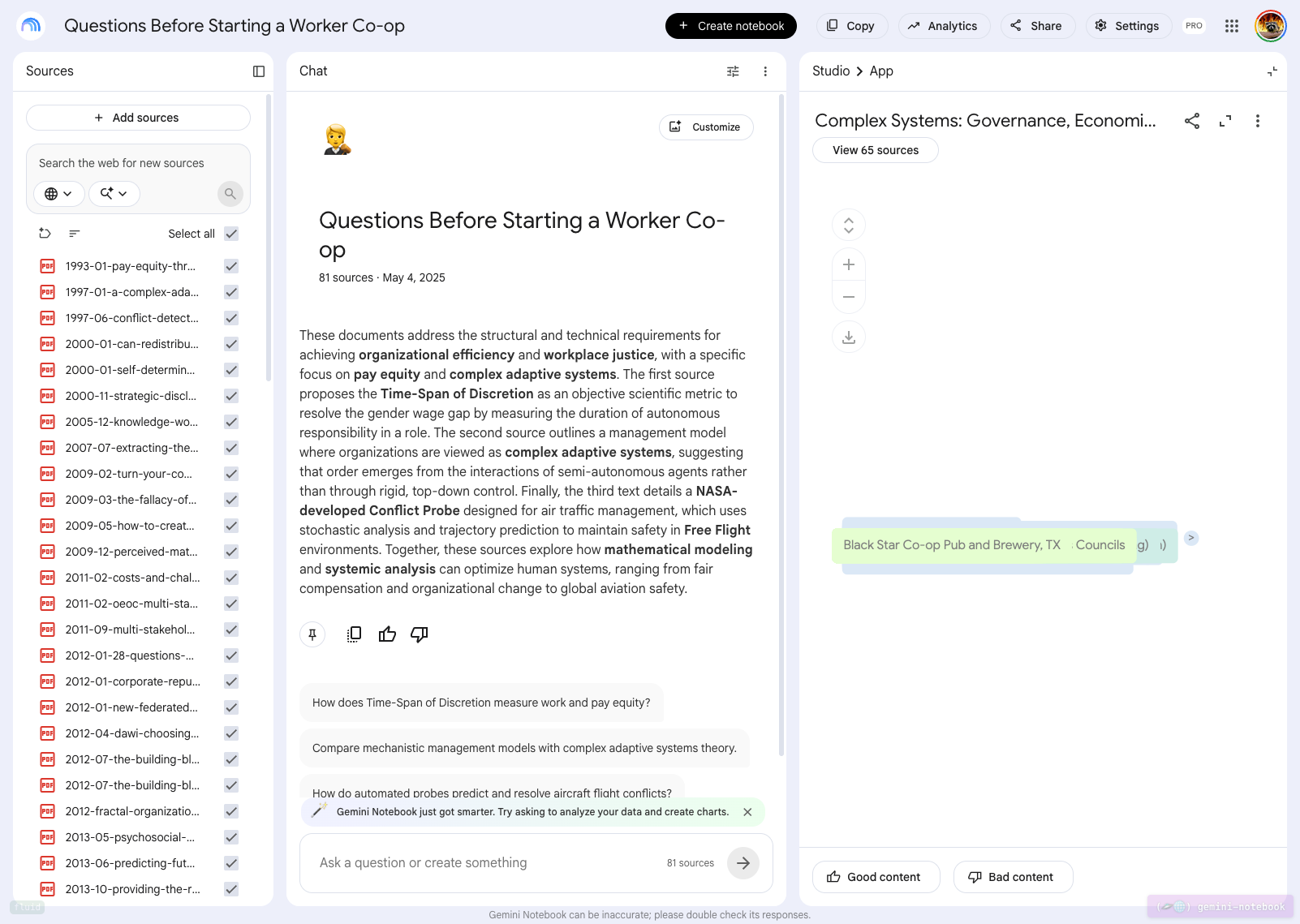Screen dimensions: 1300x924
Task: Uncheck the 2000-01-can-redistribu... source
Action: (x=231, y=344)
